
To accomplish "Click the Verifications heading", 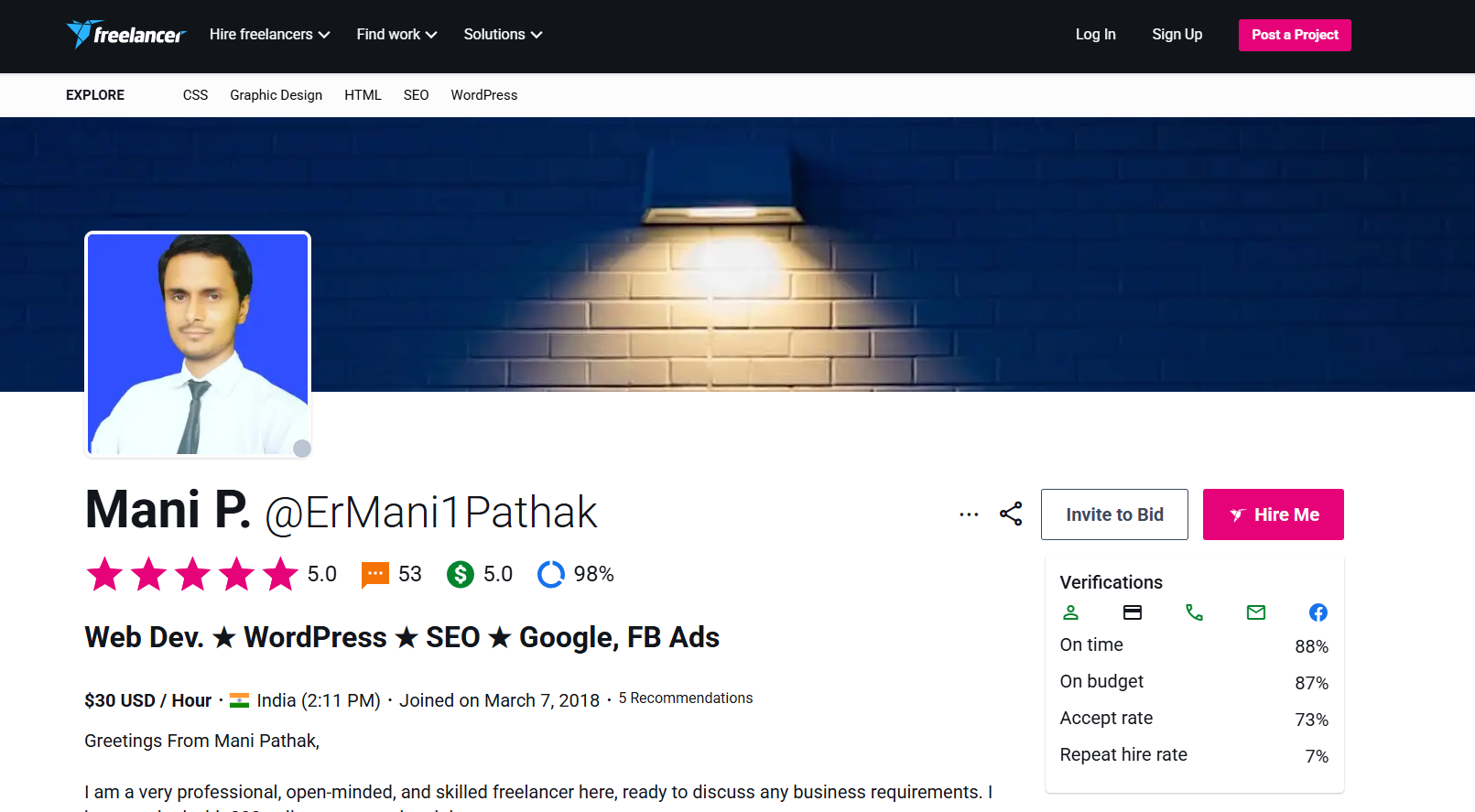I will point(1111,582).
